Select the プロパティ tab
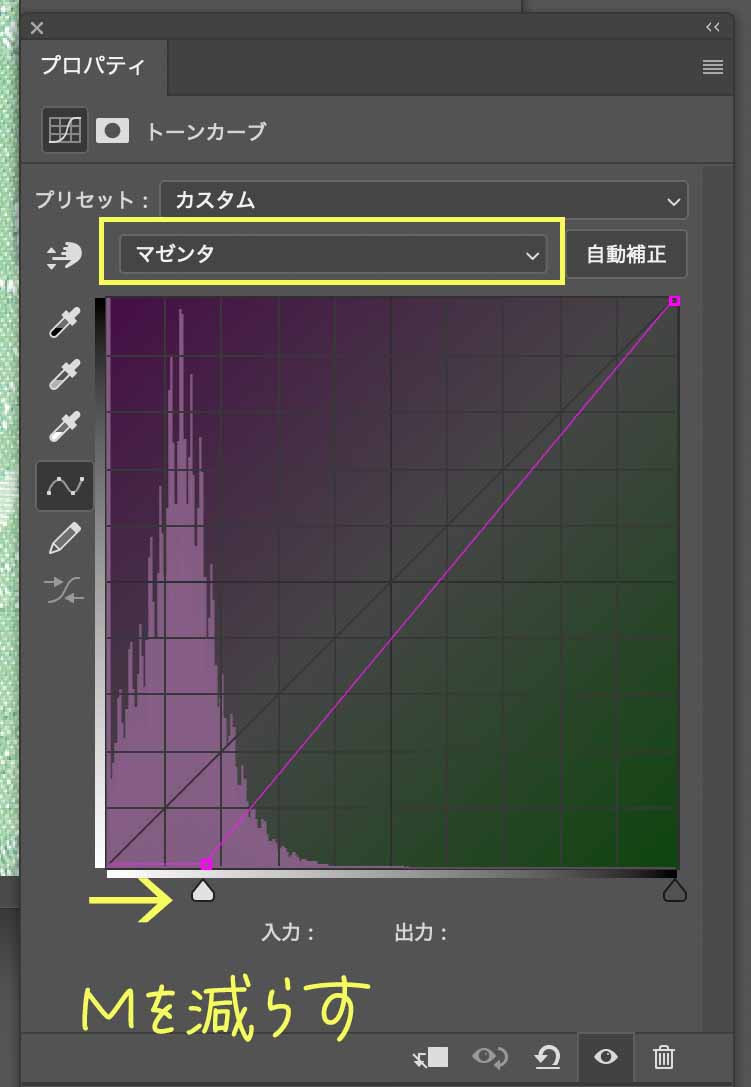The image size is (751, 1087). pos(93,67)
